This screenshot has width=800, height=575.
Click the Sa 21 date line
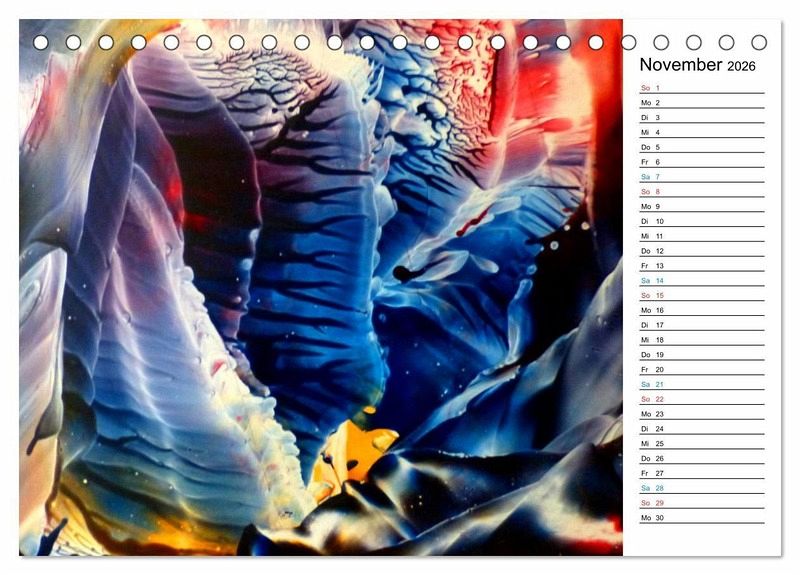(701, 385)
